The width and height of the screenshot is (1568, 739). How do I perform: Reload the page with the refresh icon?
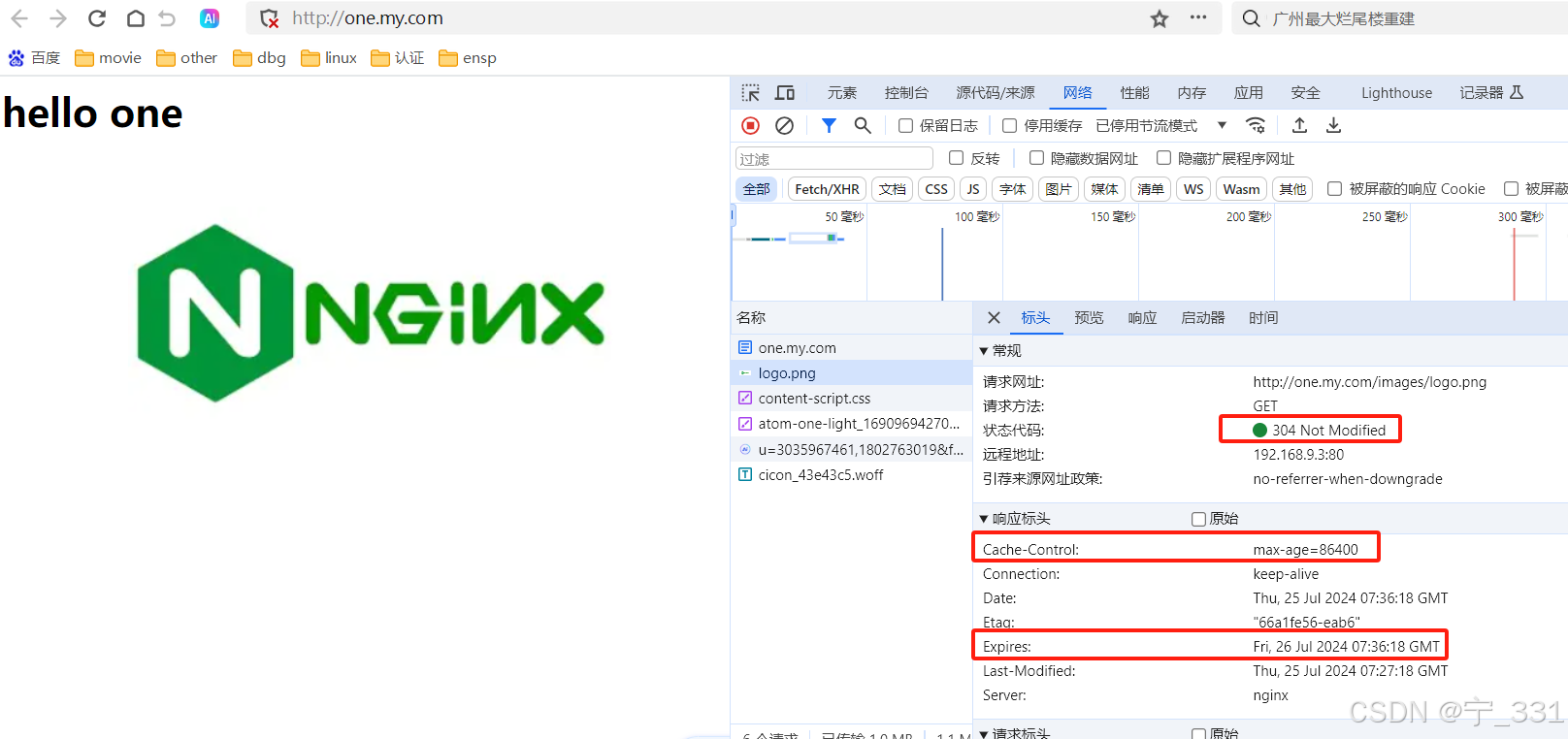[x=97, y=18]
